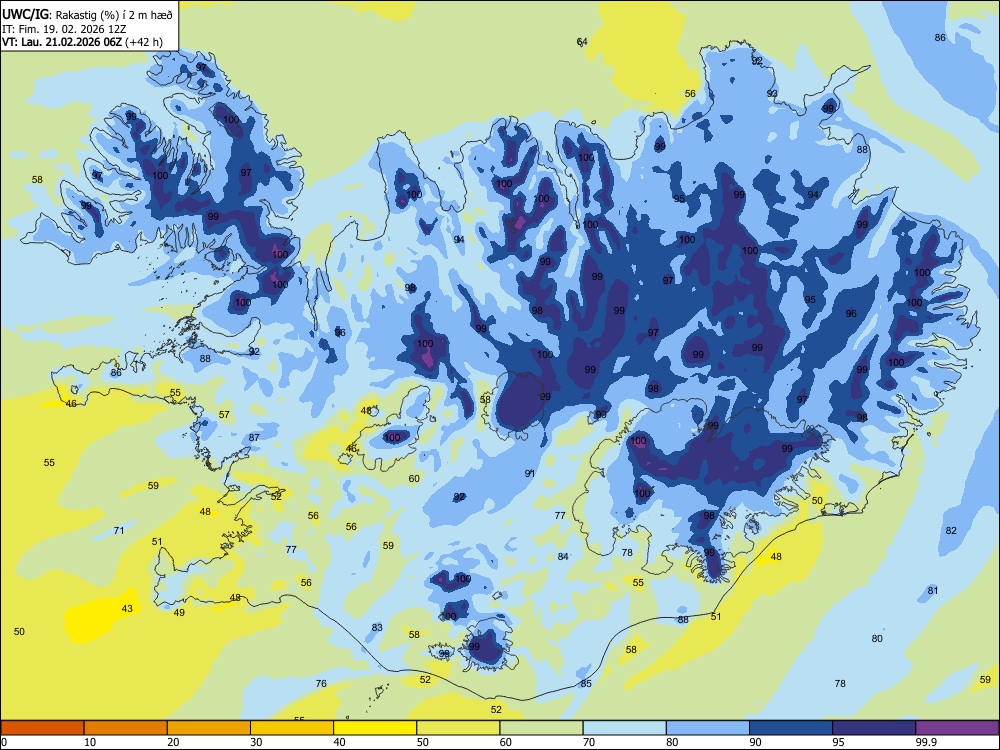This screenshot has width=1000, height=750.
Task: Select the dark blue 90–95 legend swatch
Action: pyautogui.click(x=791, y=728)
